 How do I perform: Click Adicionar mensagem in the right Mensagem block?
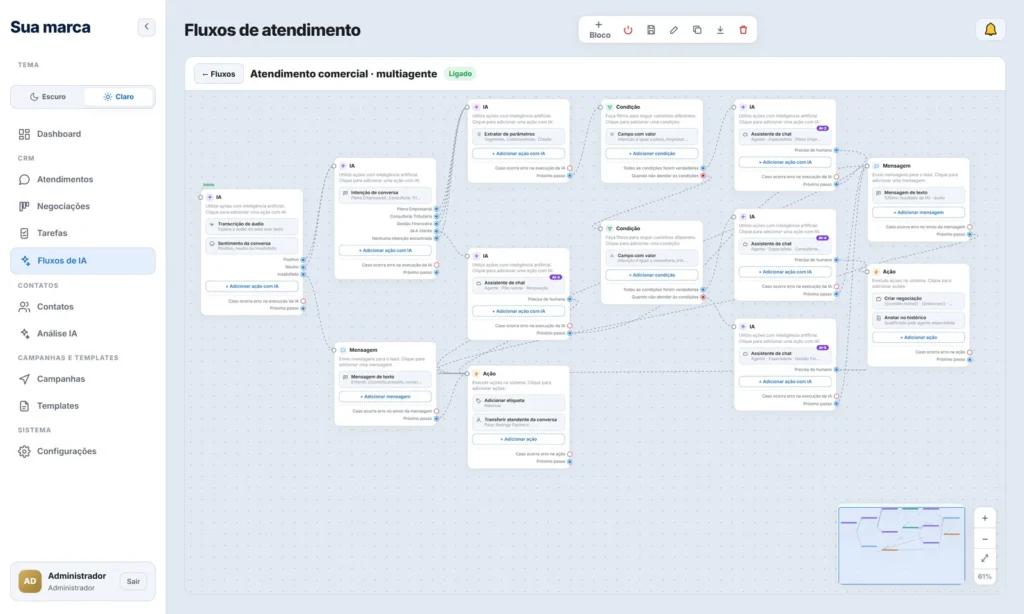pyautogui.click(x=918, y=212)
